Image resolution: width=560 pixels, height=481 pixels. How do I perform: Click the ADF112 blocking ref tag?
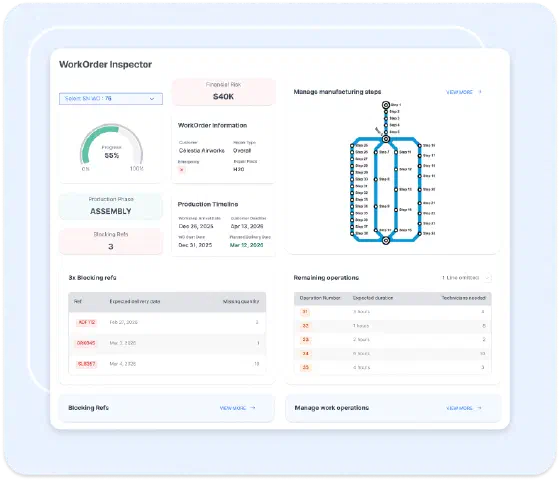86,322
